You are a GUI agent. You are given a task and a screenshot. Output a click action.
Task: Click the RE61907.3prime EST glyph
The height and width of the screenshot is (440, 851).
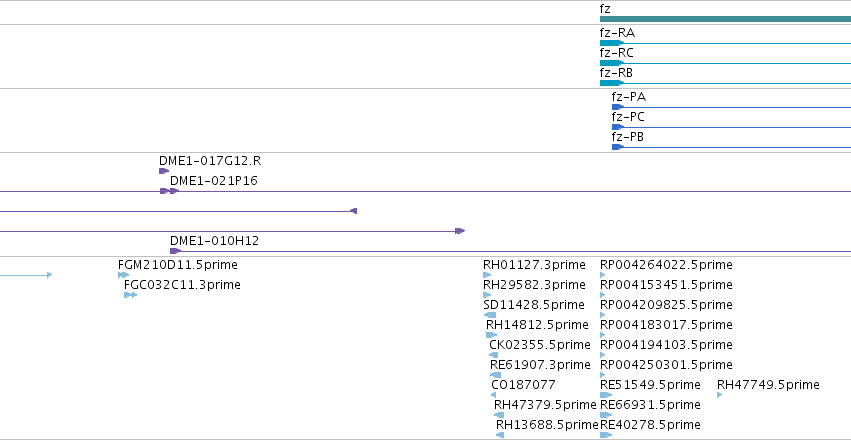tap(496, 375)
